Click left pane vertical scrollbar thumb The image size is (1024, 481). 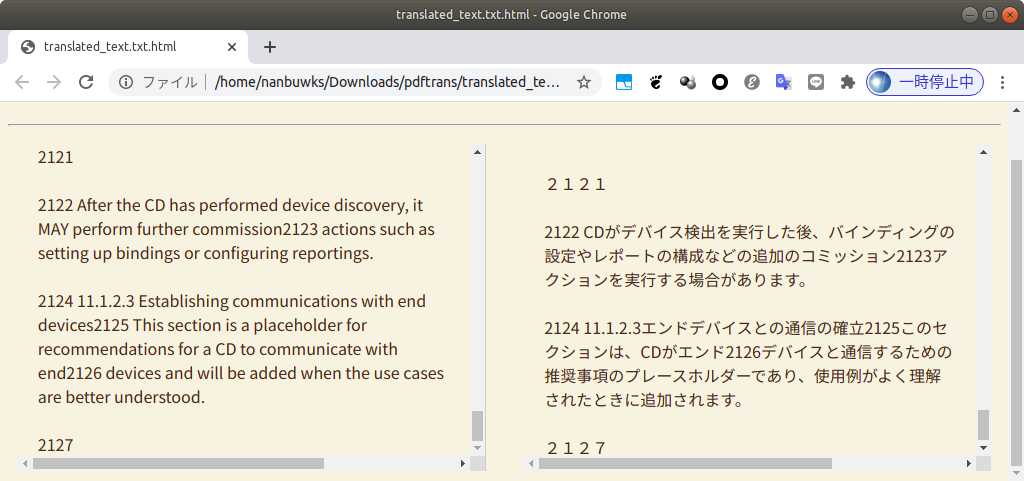[x=477, y=426]
